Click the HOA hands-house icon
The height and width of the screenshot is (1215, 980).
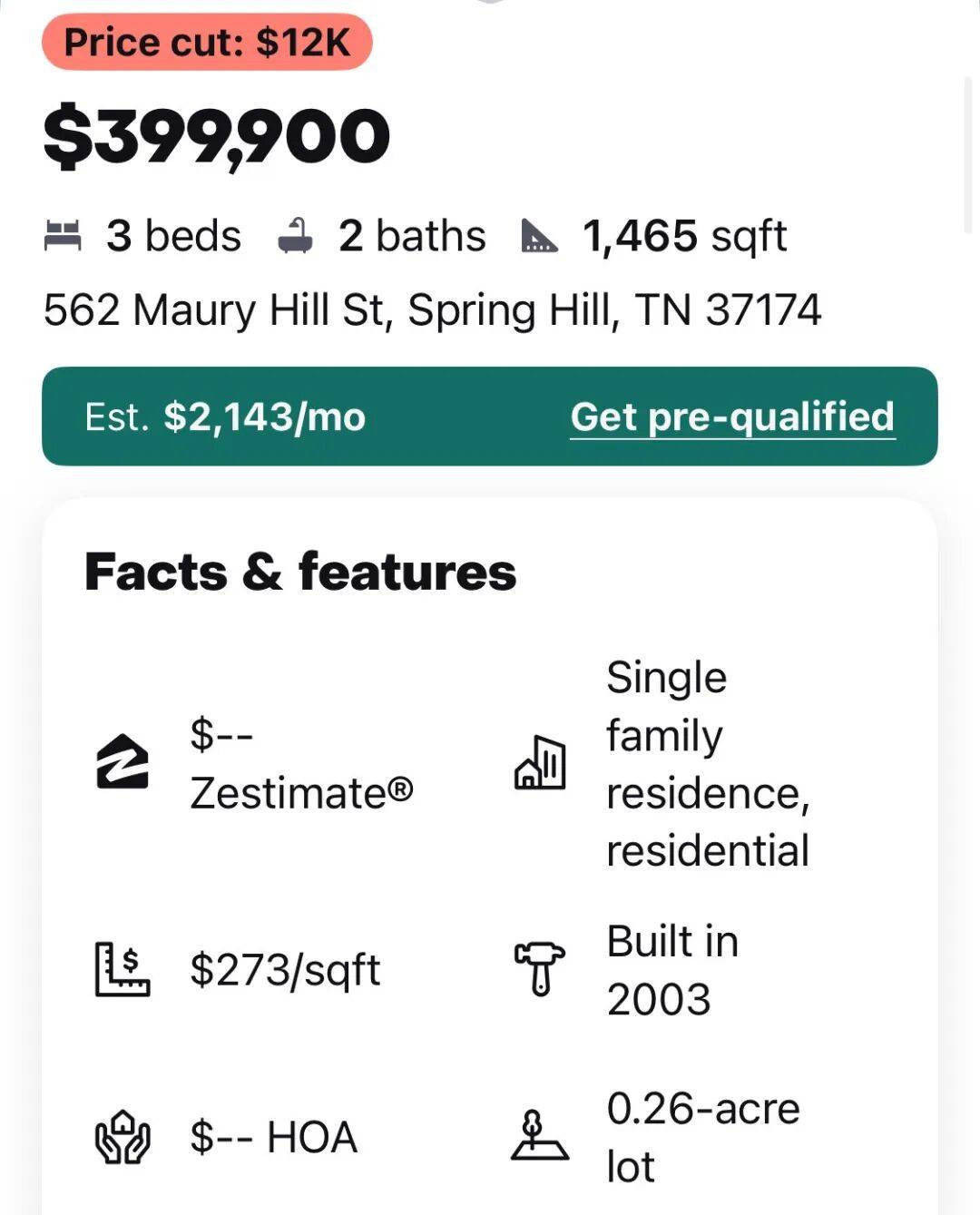pyautogui.click(x=122, y=1138)
